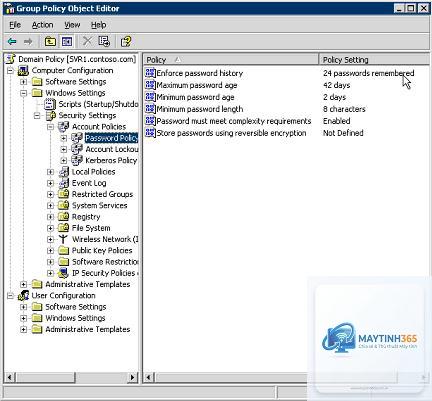This screenshot has height=401, width=432.
Task: Sort by the Policy column header
Action: (x=231, y=60)
